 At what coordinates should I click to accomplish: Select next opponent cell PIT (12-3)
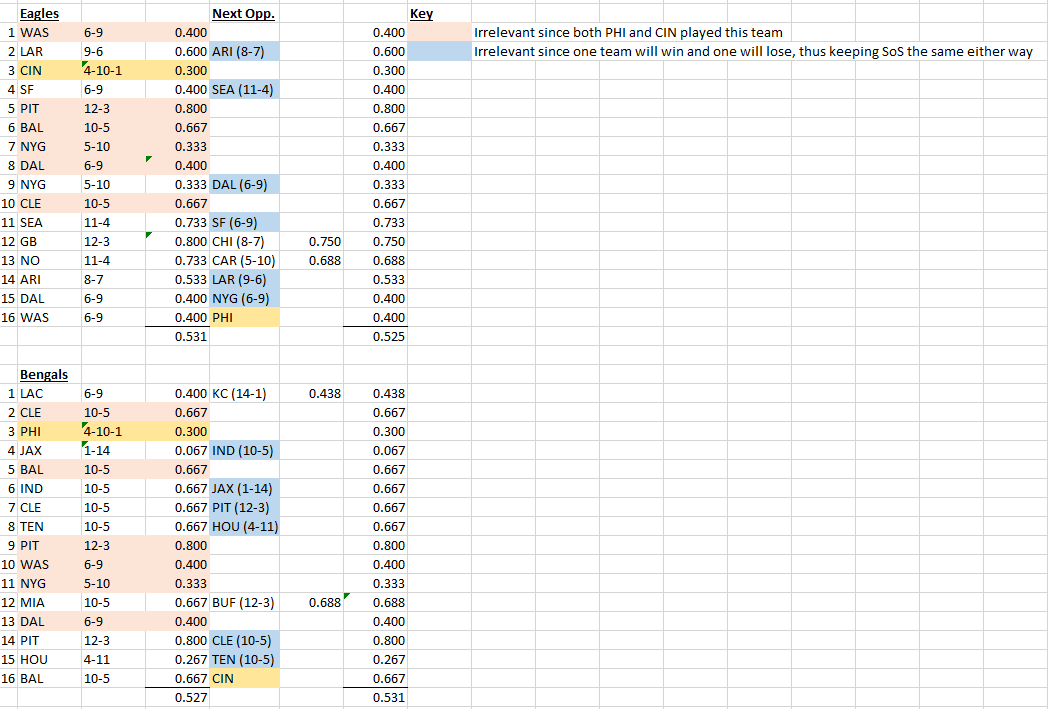tap(244, 508)
